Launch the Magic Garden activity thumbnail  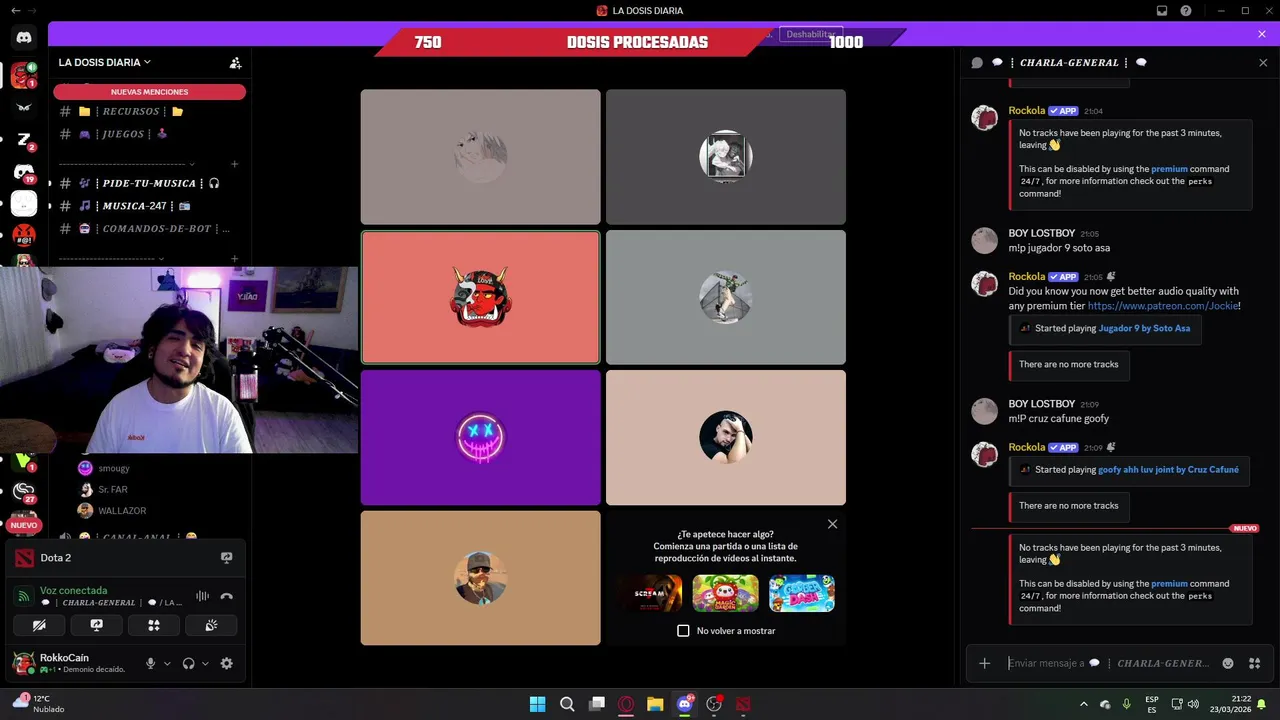tap(725, 593)
